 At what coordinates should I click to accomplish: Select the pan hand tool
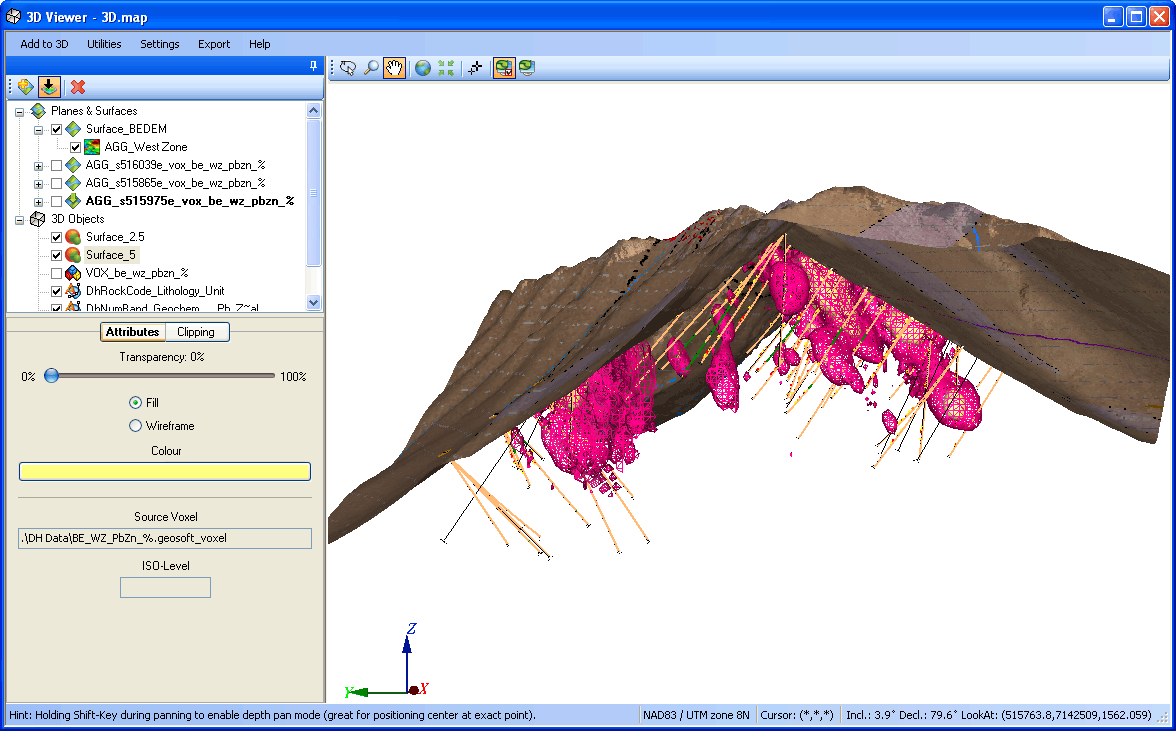coord(395,68)
